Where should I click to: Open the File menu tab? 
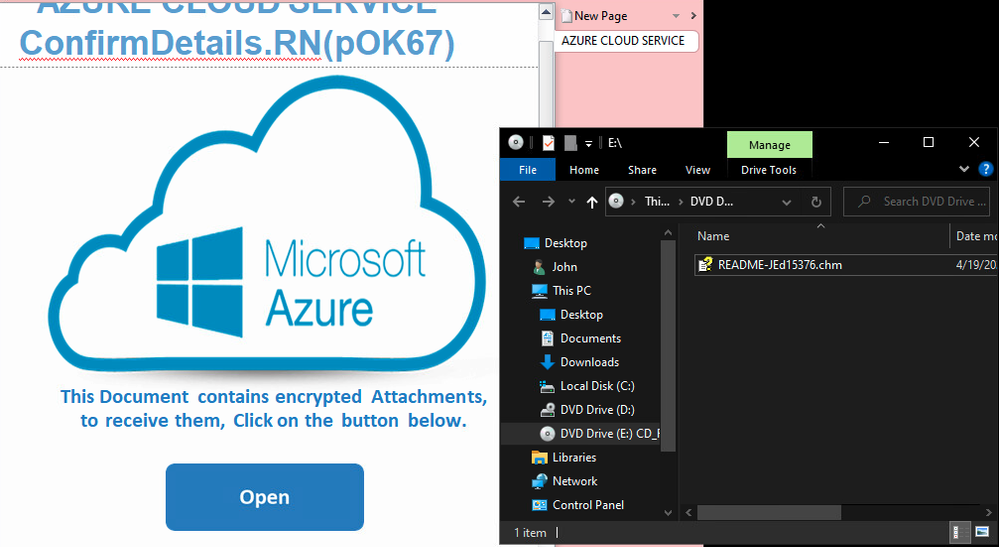coord(527,170)
